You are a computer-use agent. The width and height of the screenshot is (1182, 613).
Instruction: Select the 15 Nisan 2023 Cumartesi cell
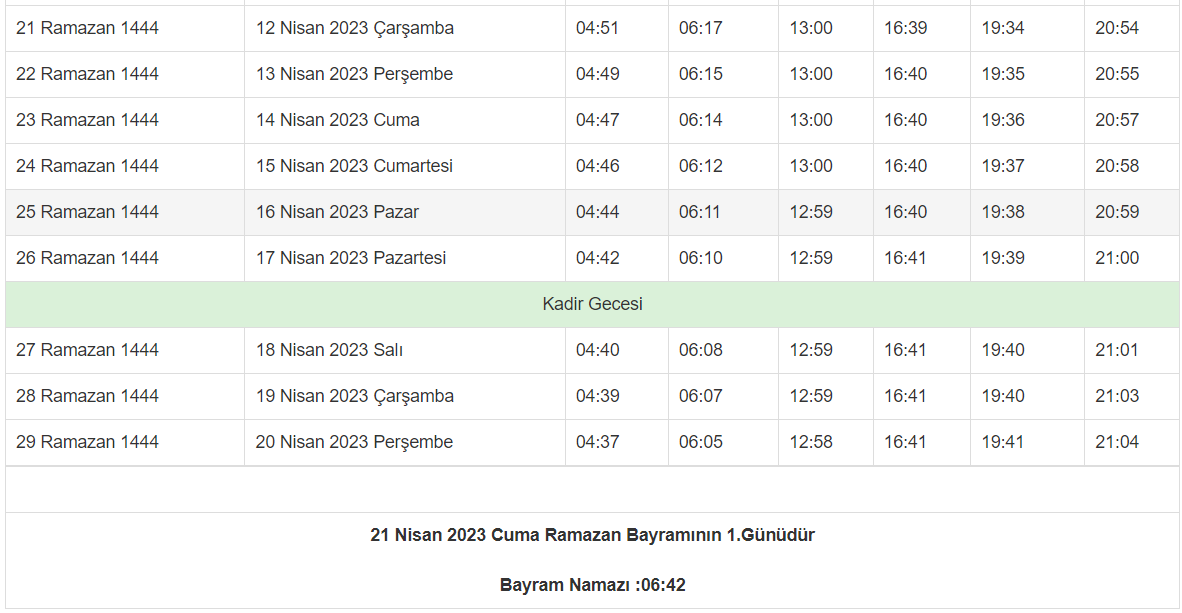[x=354, y=166]
